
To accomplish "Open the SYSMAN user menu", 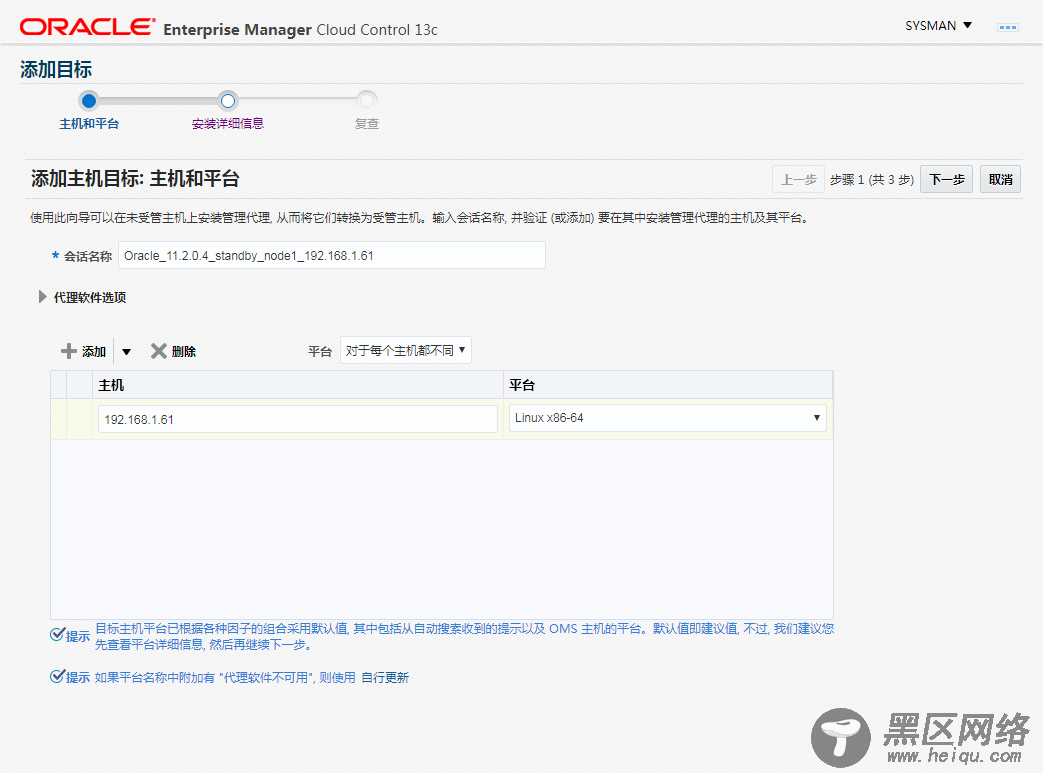I will [938, 26].
